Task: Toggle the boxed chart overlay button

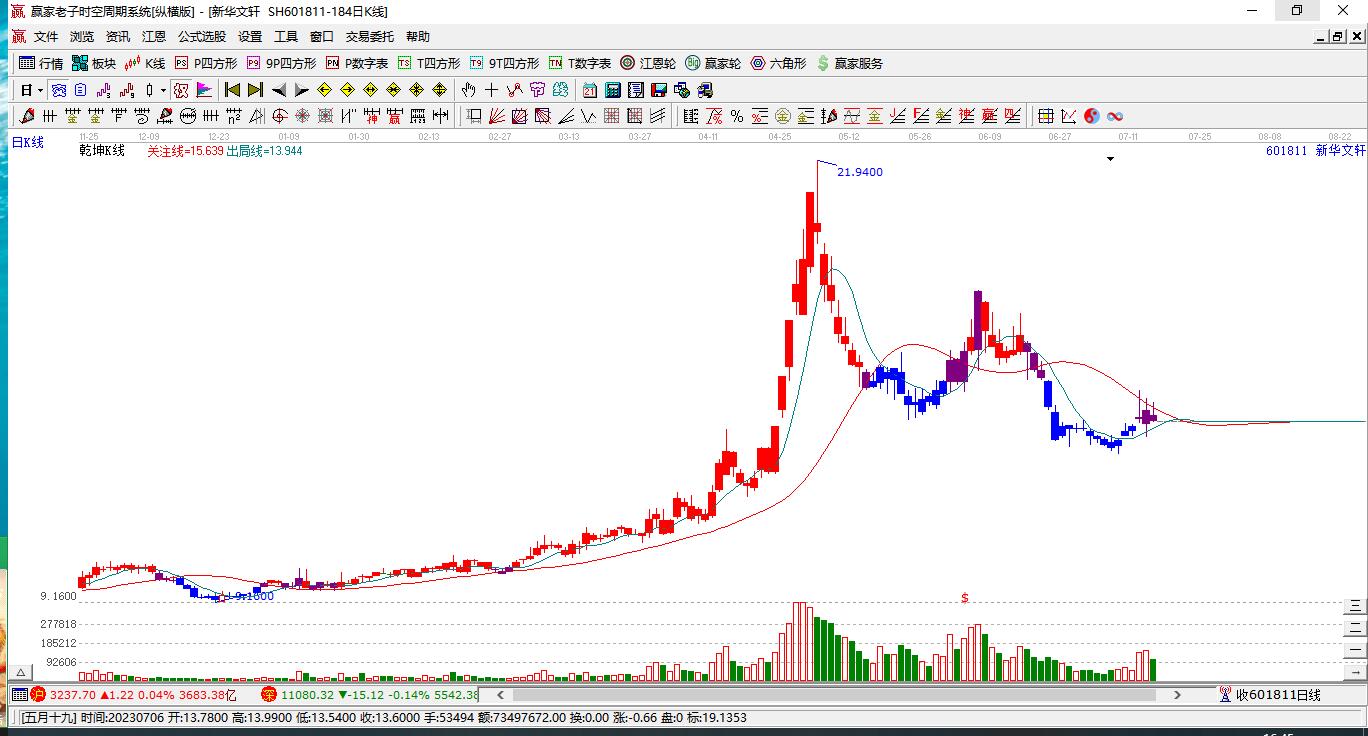Action: click(x=181, y=90)
